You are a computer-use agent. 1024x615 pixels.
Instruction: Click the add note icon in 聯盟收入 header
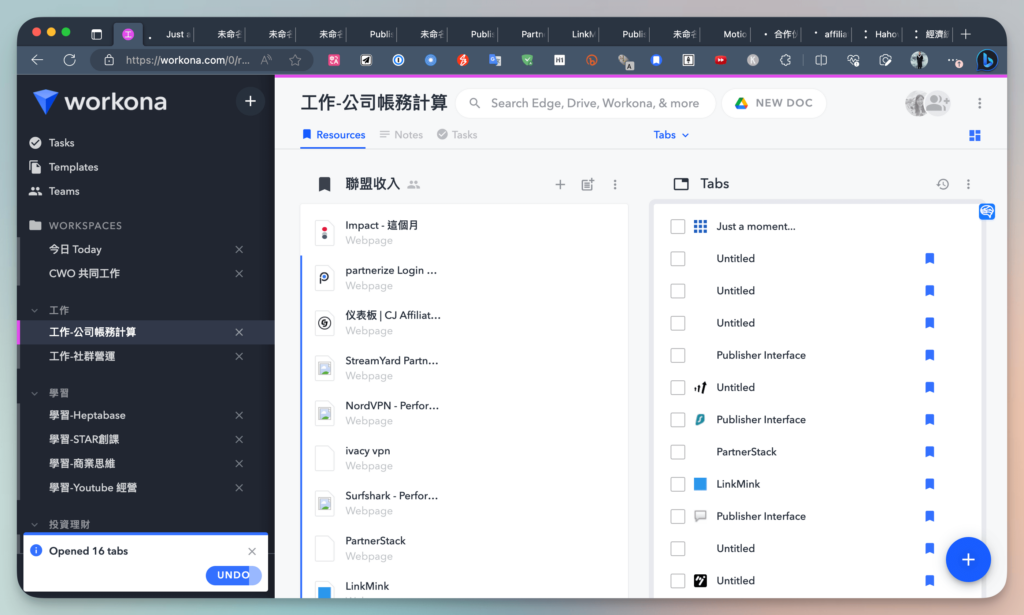point(587,185)
